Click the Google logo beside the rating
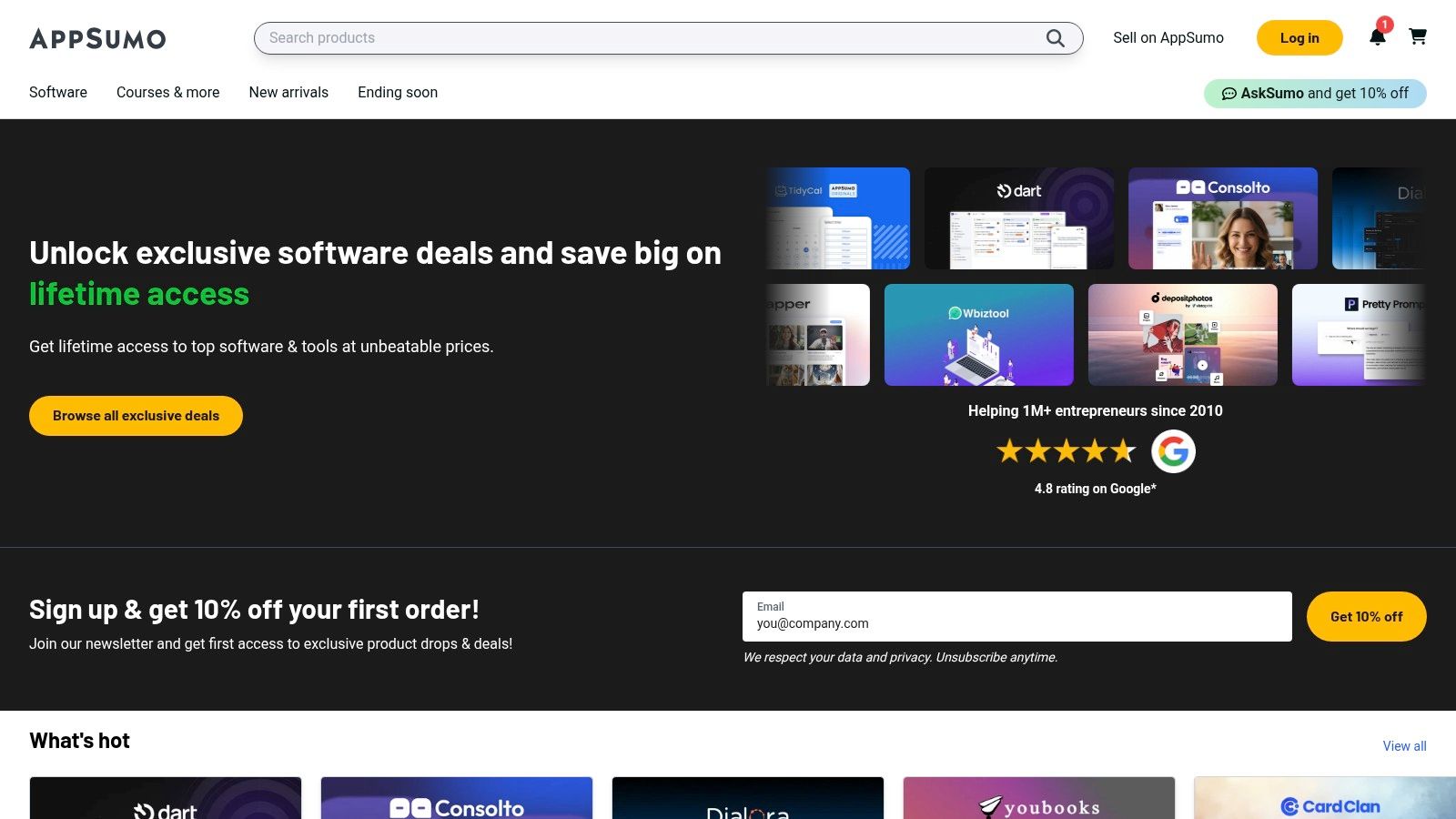The image size is (1456, 819). click(x=1174, y=450)
